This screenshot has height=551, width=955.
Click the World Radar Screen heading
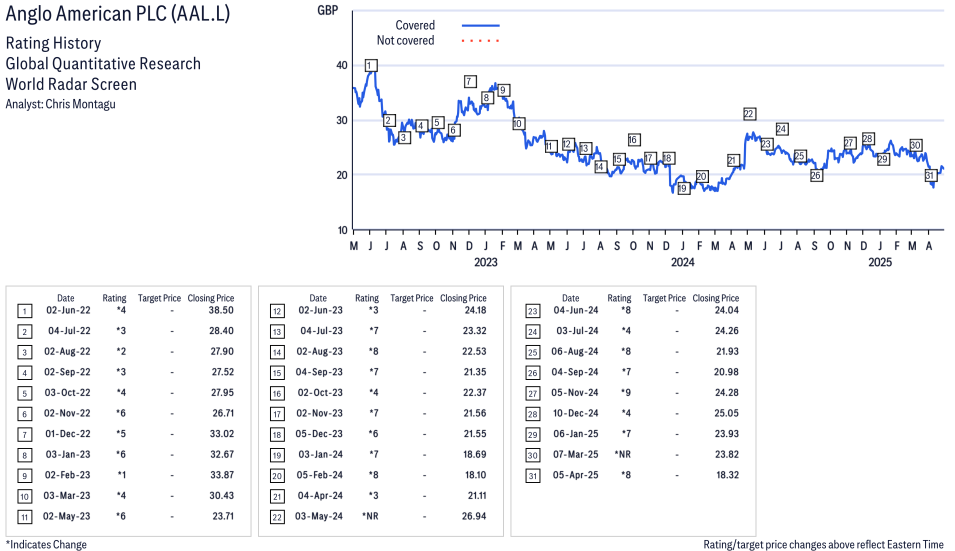point(71,84)
